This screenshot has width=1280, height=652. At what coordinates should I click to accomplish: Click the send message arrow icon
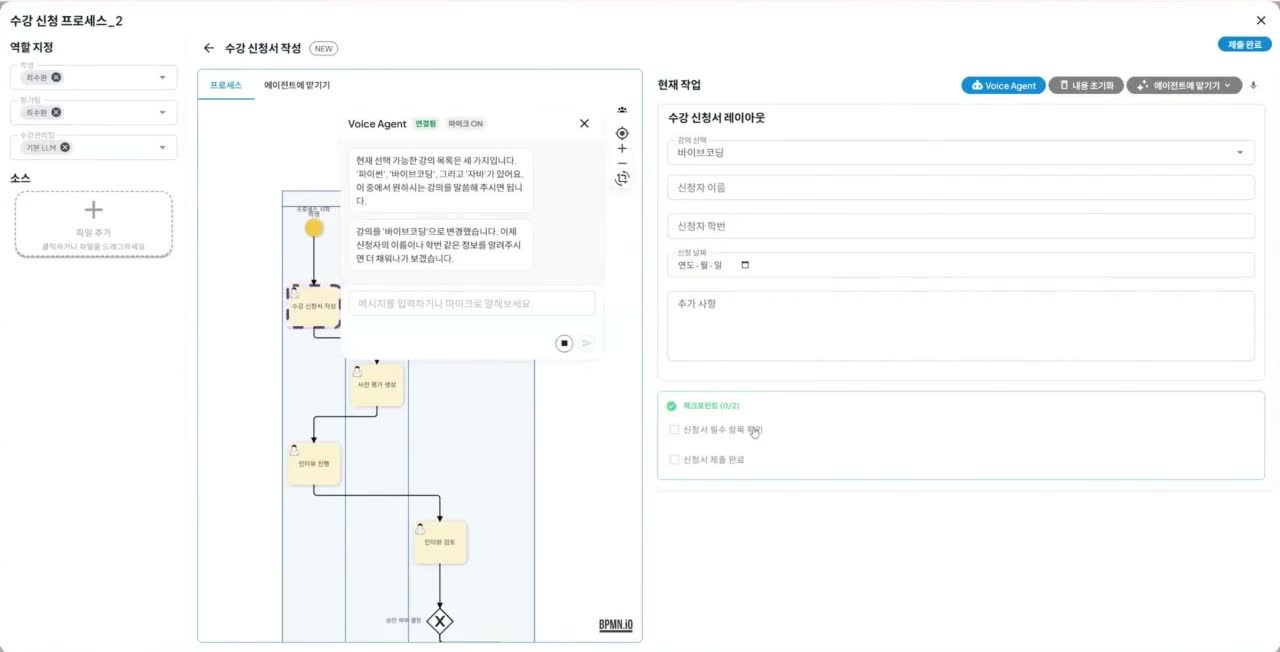tap(587, 343)
